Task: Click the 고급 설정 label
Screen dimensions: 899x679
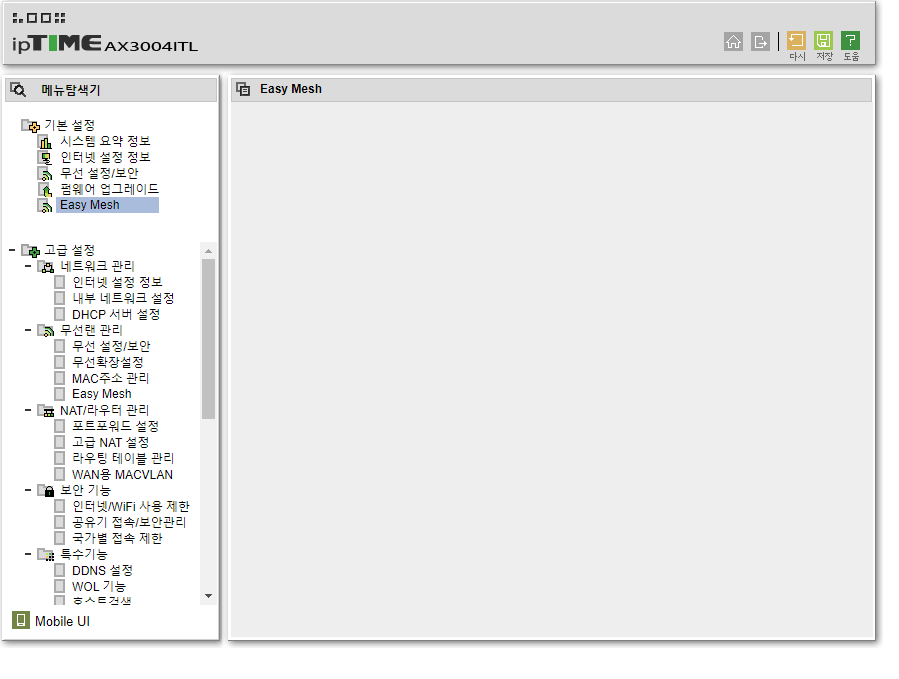Action: click(69, 251)
